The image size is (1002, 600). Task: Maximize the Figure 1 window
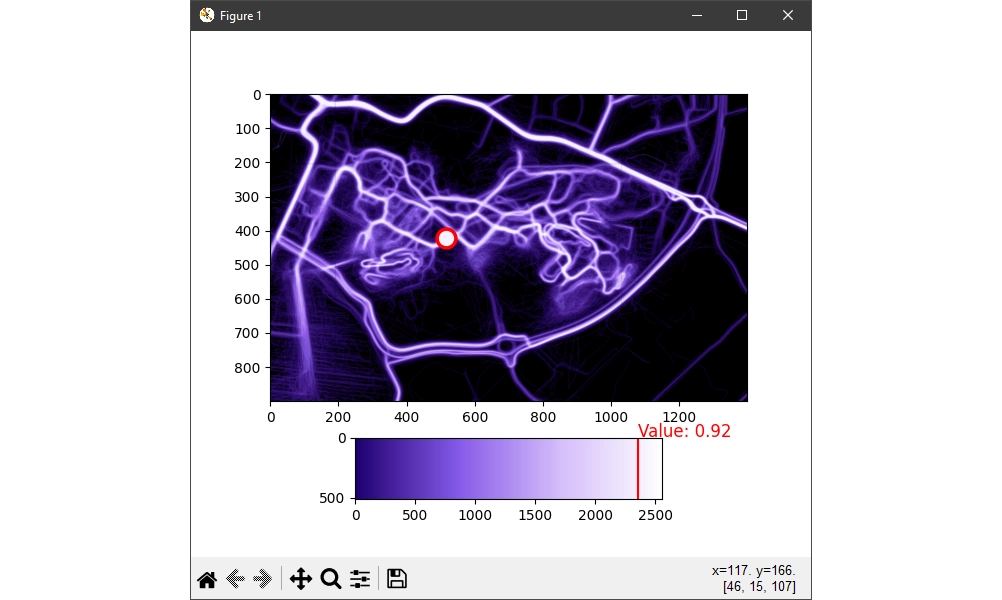pos(742,15)
